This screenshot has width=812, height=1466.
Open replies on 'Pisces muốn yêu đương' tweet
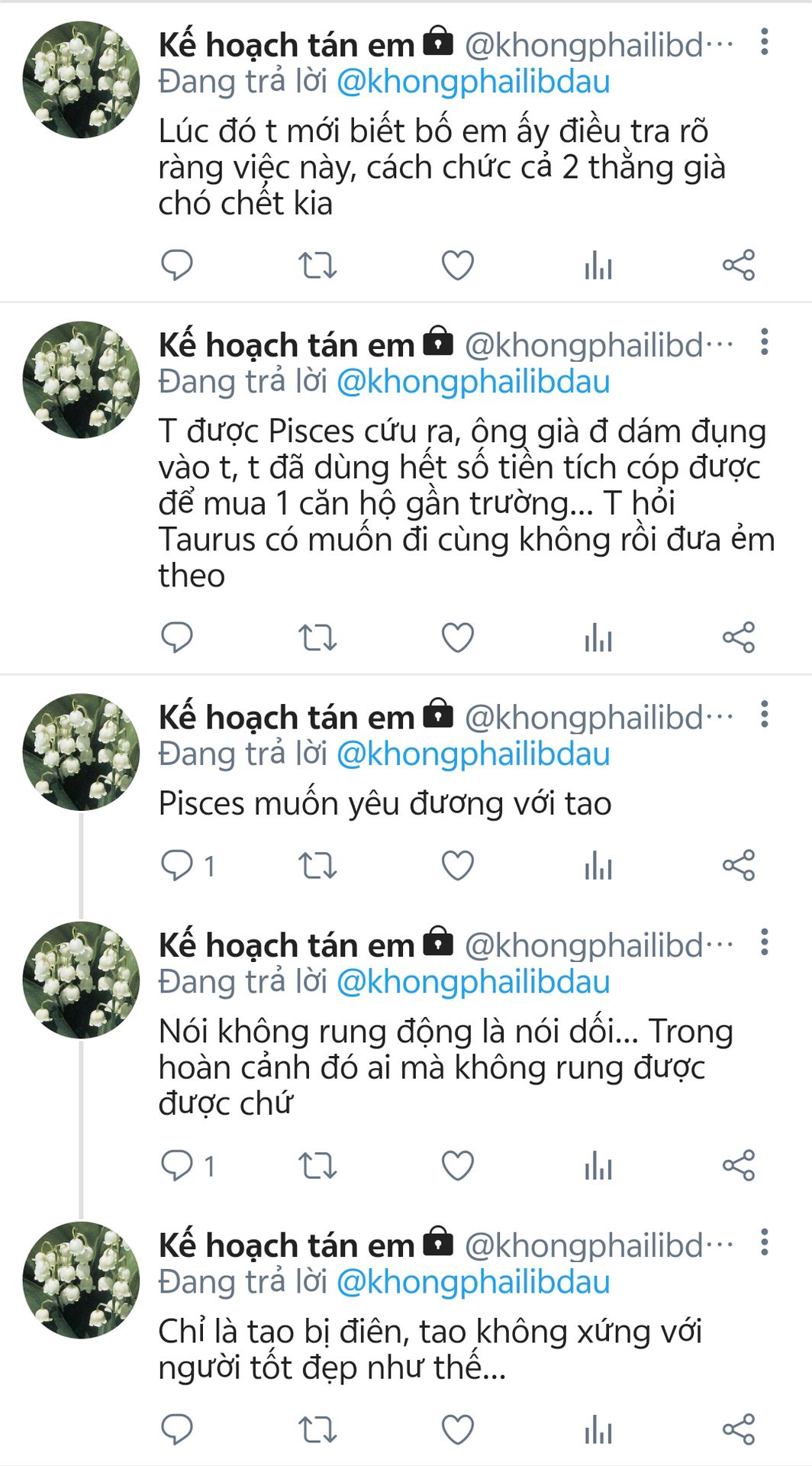tap(188, 866)
